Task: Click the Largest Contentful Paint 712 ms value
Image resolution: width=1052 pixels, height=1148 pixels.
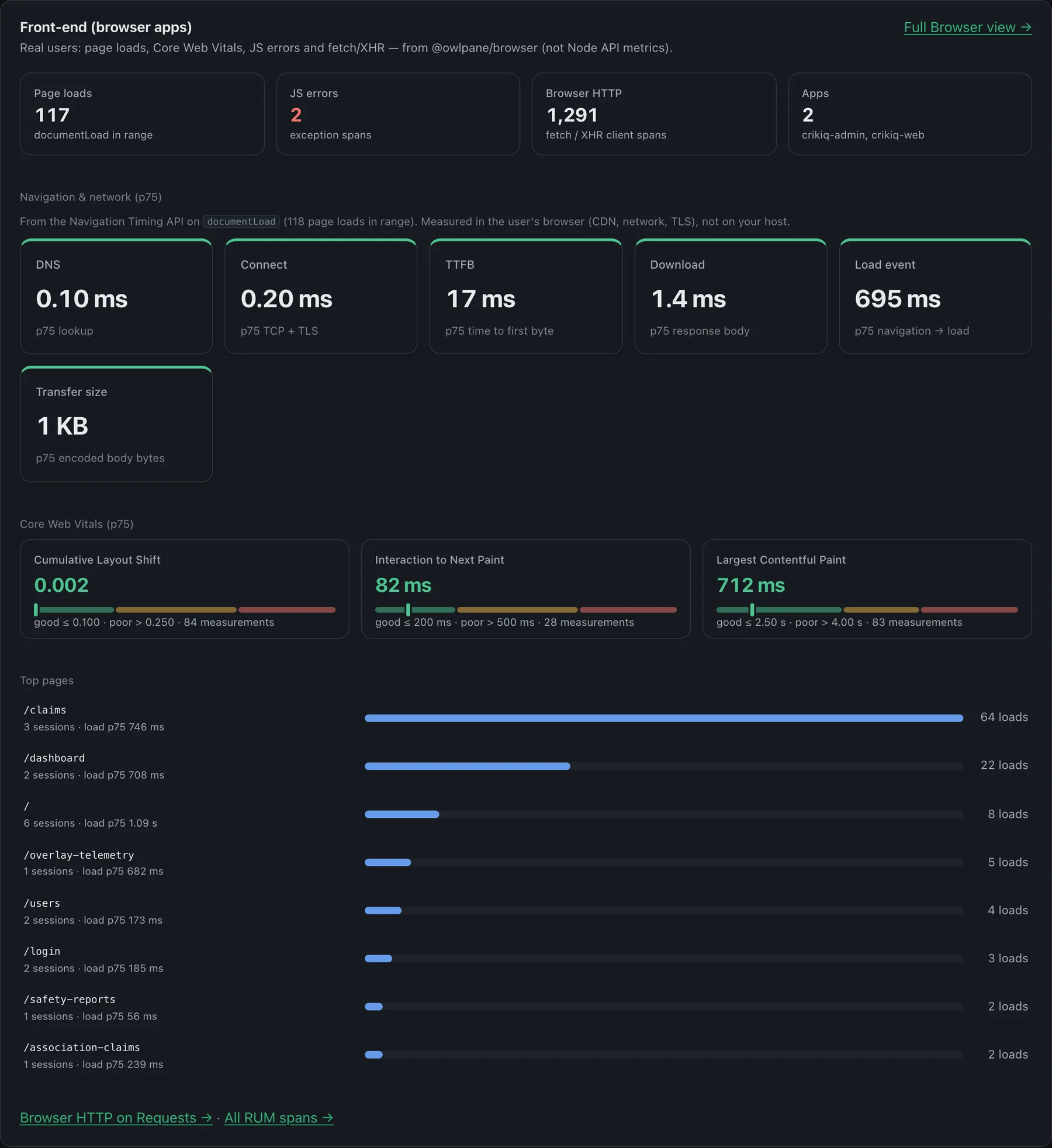Action: pos(750,585)
